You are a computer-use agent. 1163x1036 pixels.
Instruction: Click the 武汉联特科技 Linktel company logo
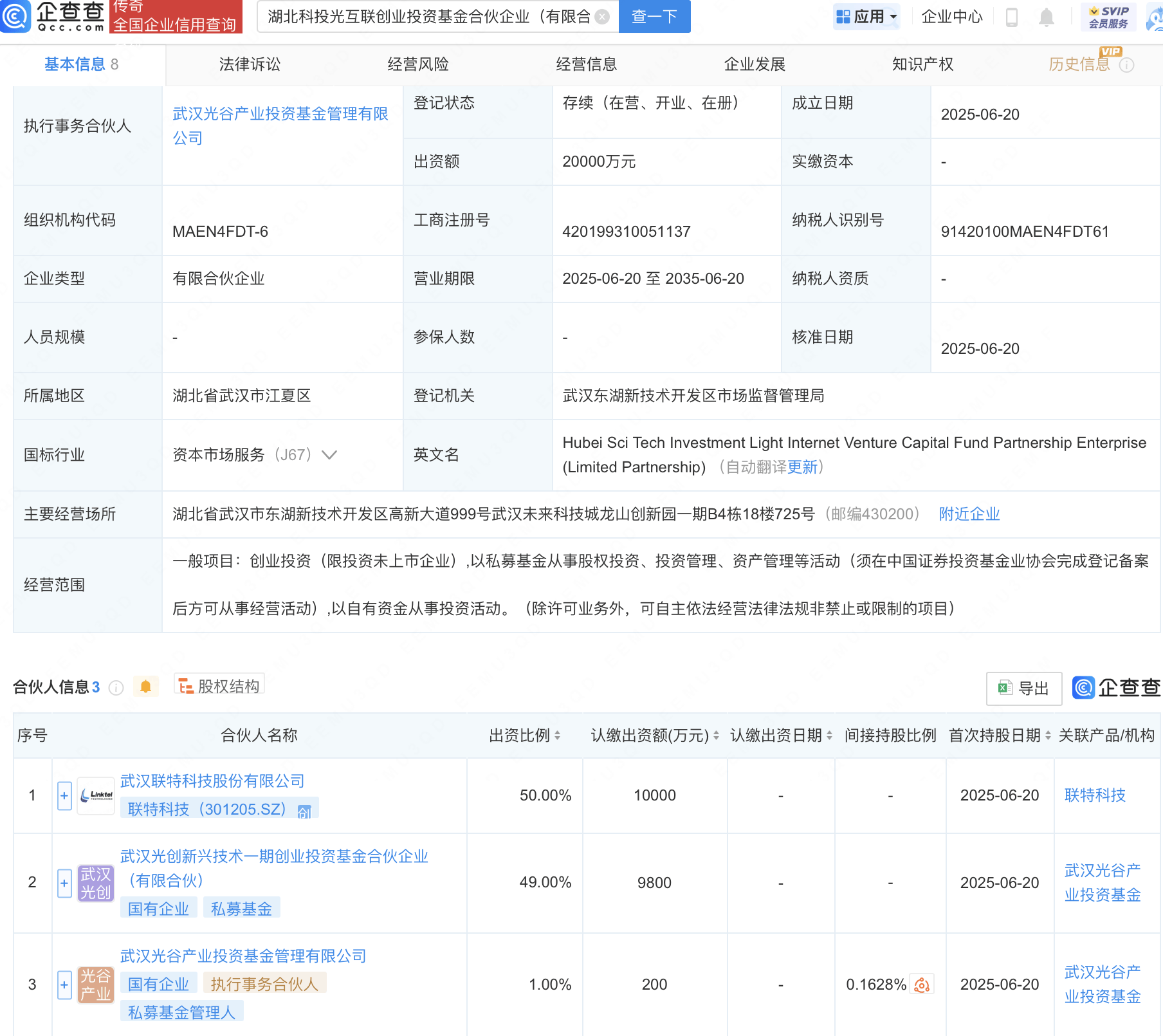coord(96,796)
